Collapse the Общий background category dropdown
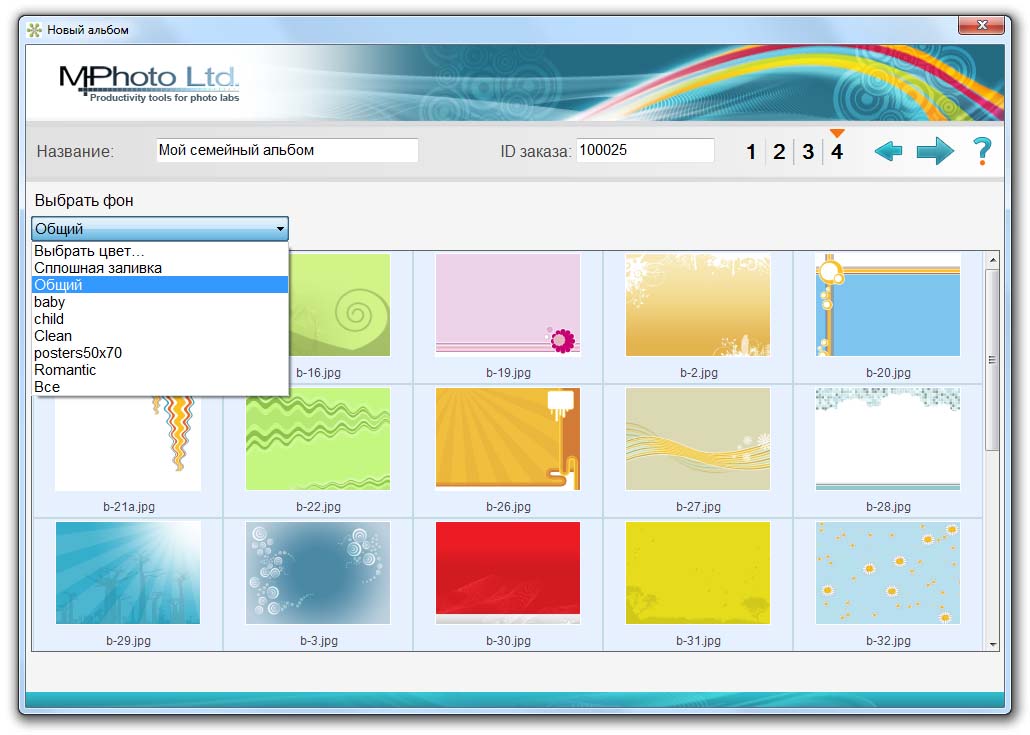The width and height of the screenshot is (1030, 735). [x=160, y=229]
